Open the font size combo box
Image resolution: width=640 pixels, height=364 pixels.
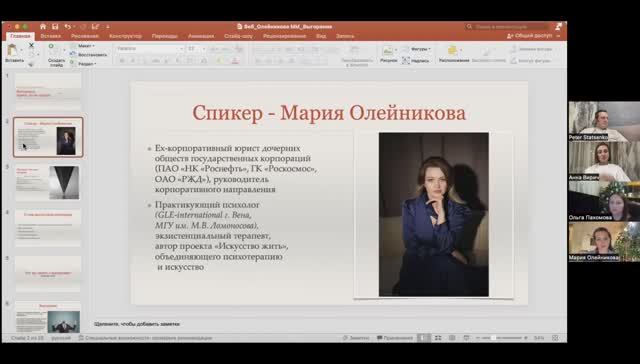point(196,49)
